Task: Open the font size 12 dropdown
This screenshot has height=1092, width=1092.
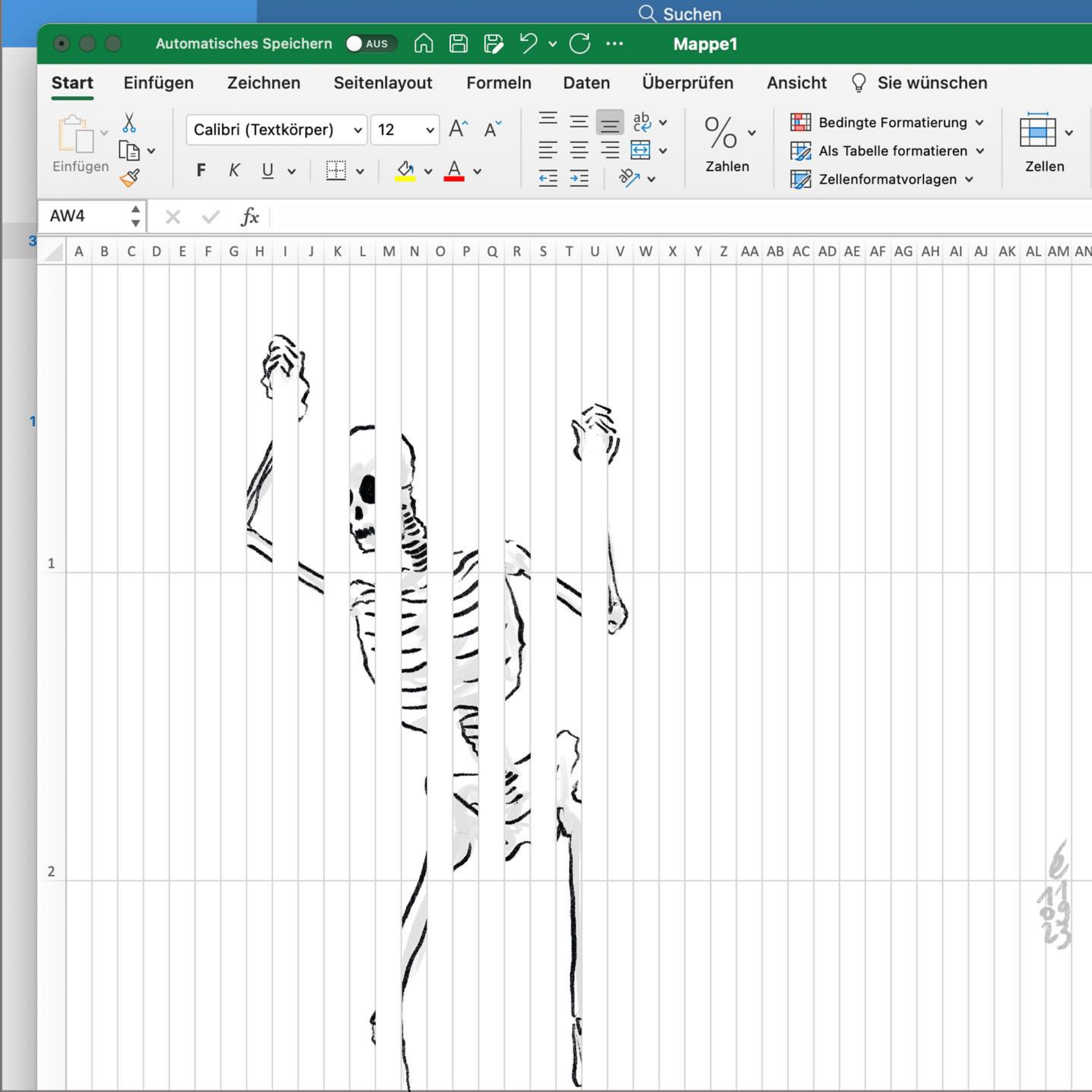Action: click(x=405, y=130)
